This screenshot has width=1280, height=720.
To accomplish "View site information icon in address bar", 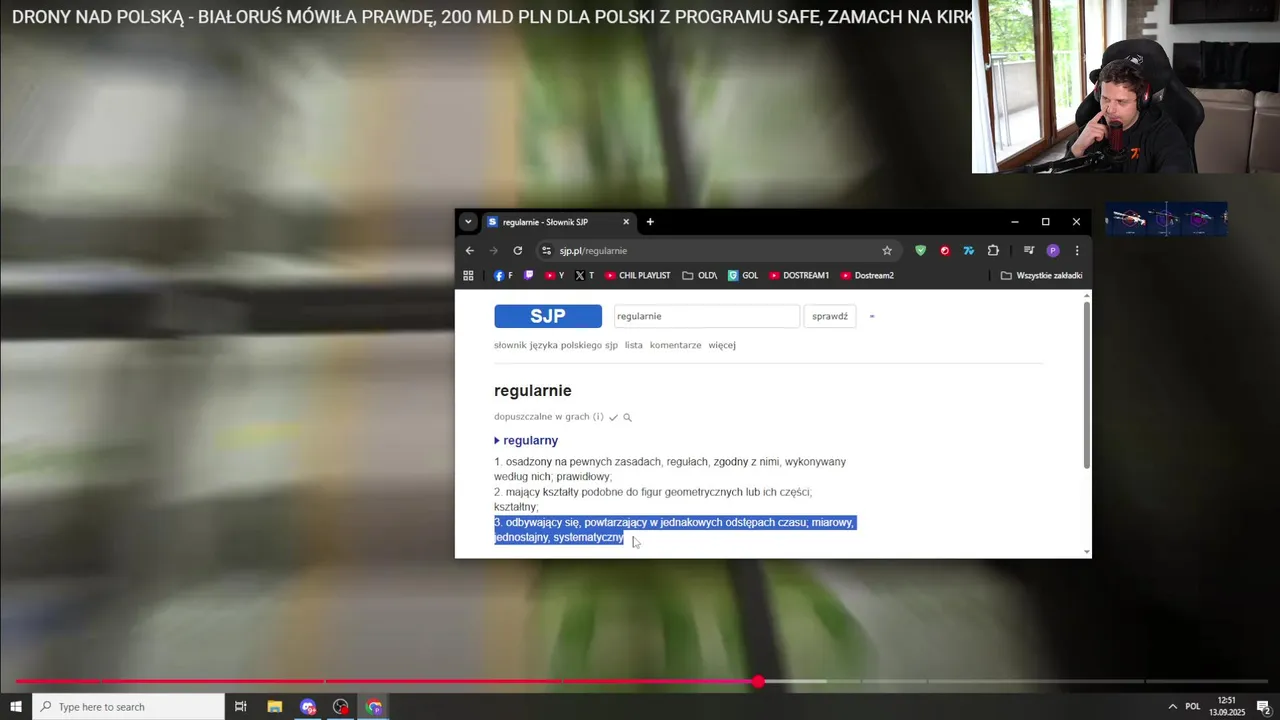I will coord(546,251).
